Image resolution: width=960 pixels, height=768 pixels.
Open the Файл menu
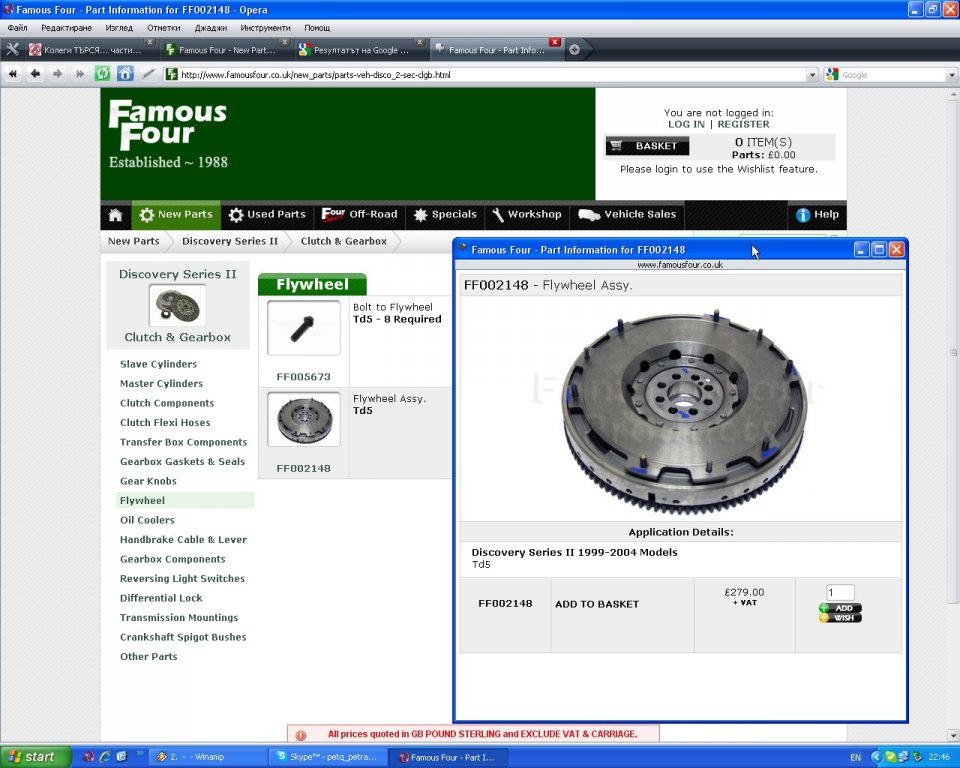point(17,28)
